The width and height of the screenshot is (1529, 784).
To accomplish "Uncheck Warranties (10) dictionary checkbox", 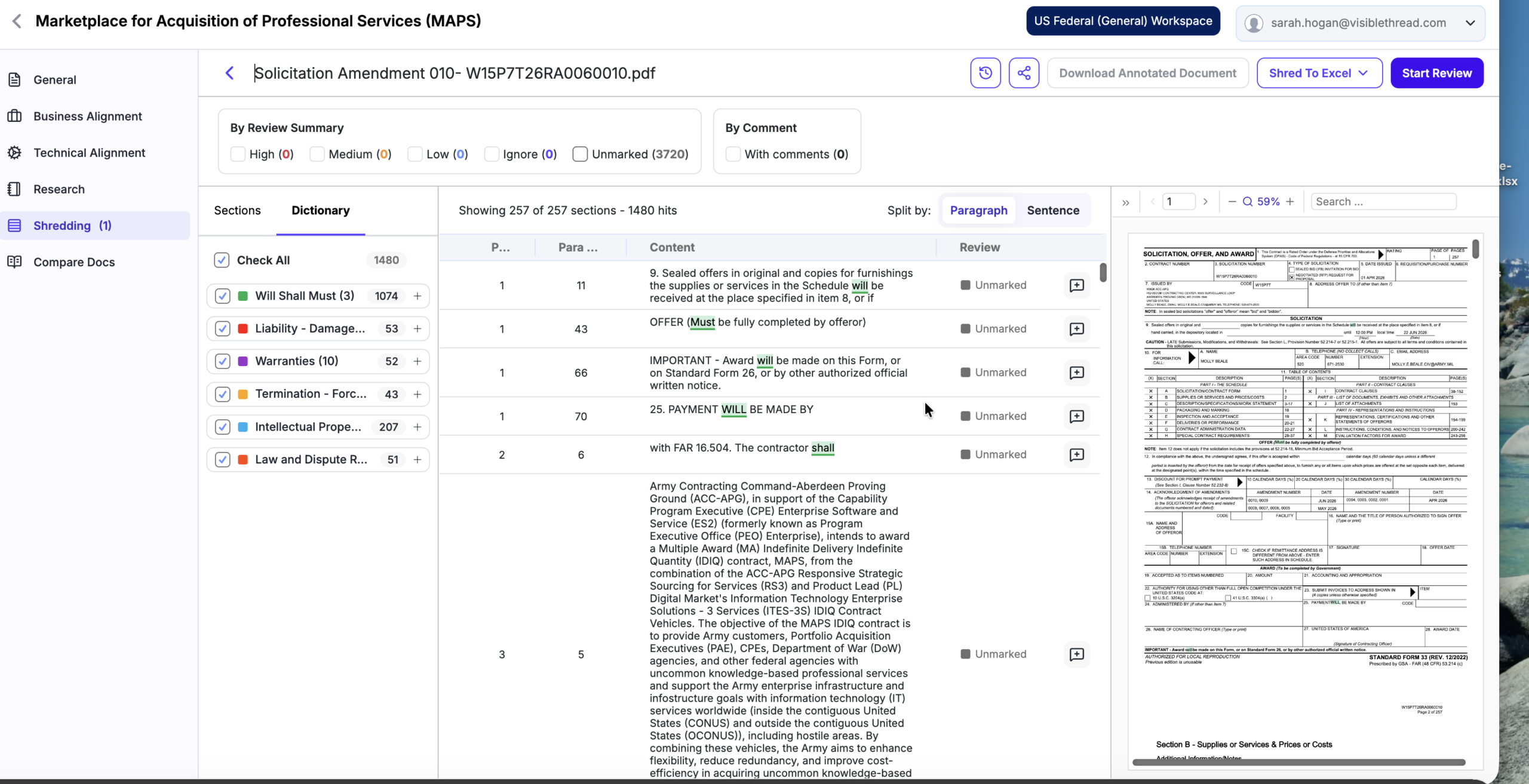I will 223,361.
